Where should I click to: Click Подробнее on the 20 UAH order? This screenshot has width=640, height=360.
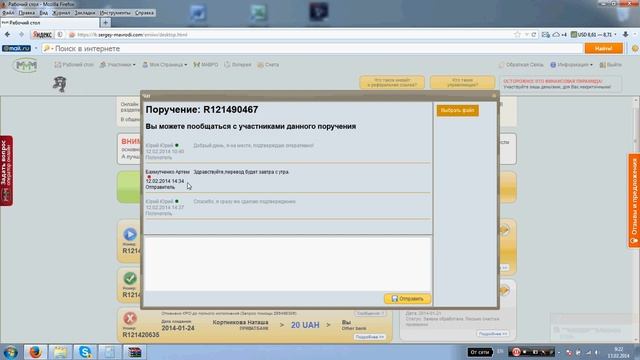369,337
